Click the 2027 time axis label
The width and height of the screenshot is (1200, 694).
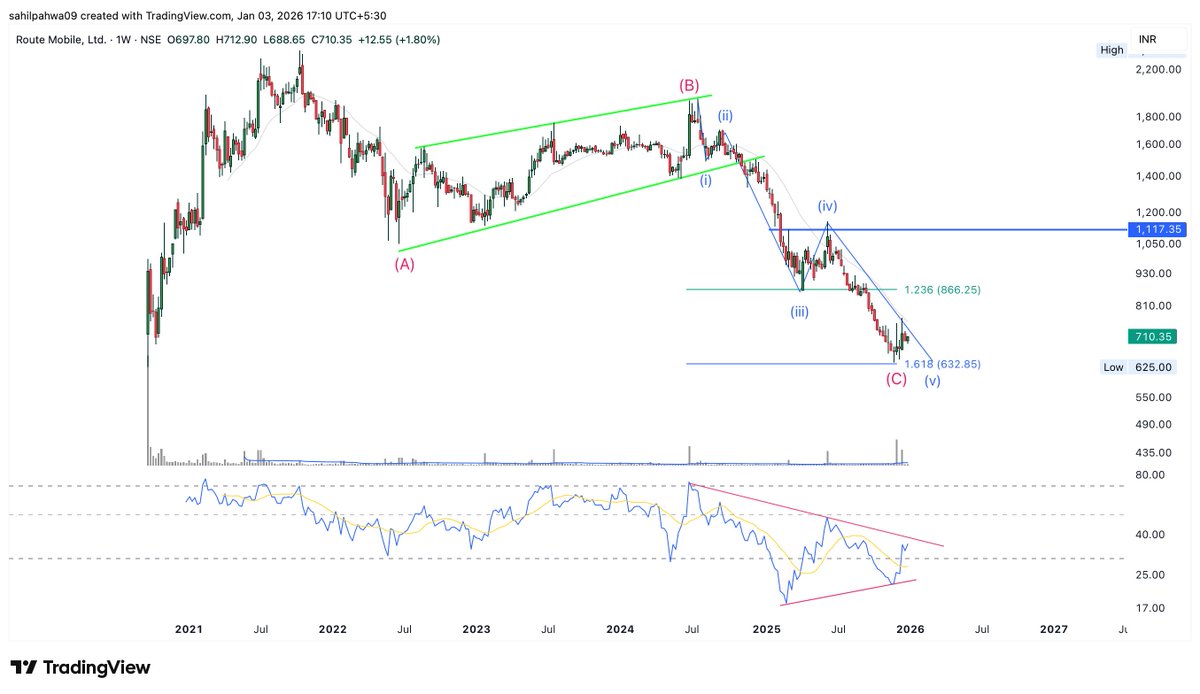point(1053,629)
